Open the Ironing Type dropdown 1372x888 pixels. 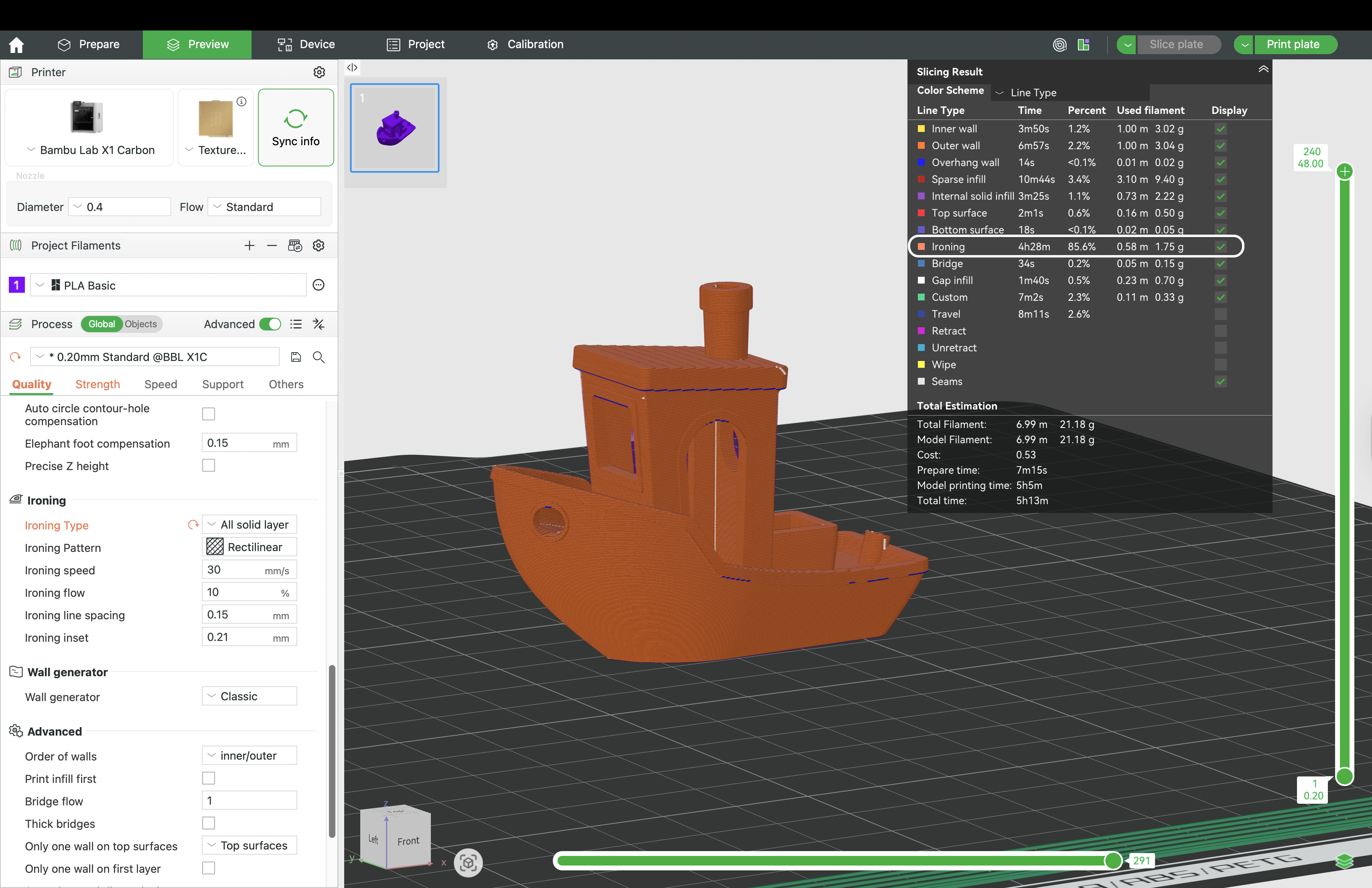pos(250,524)
